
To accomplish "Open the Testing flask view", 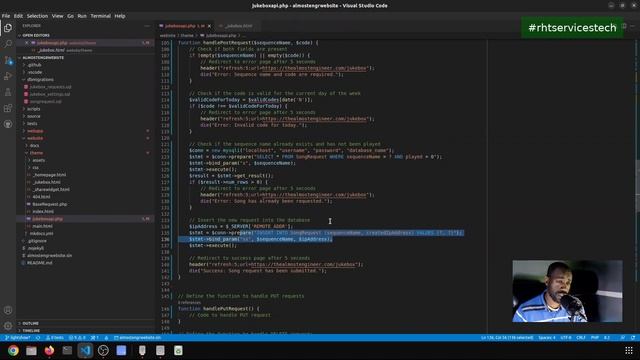I will (8, 92).
